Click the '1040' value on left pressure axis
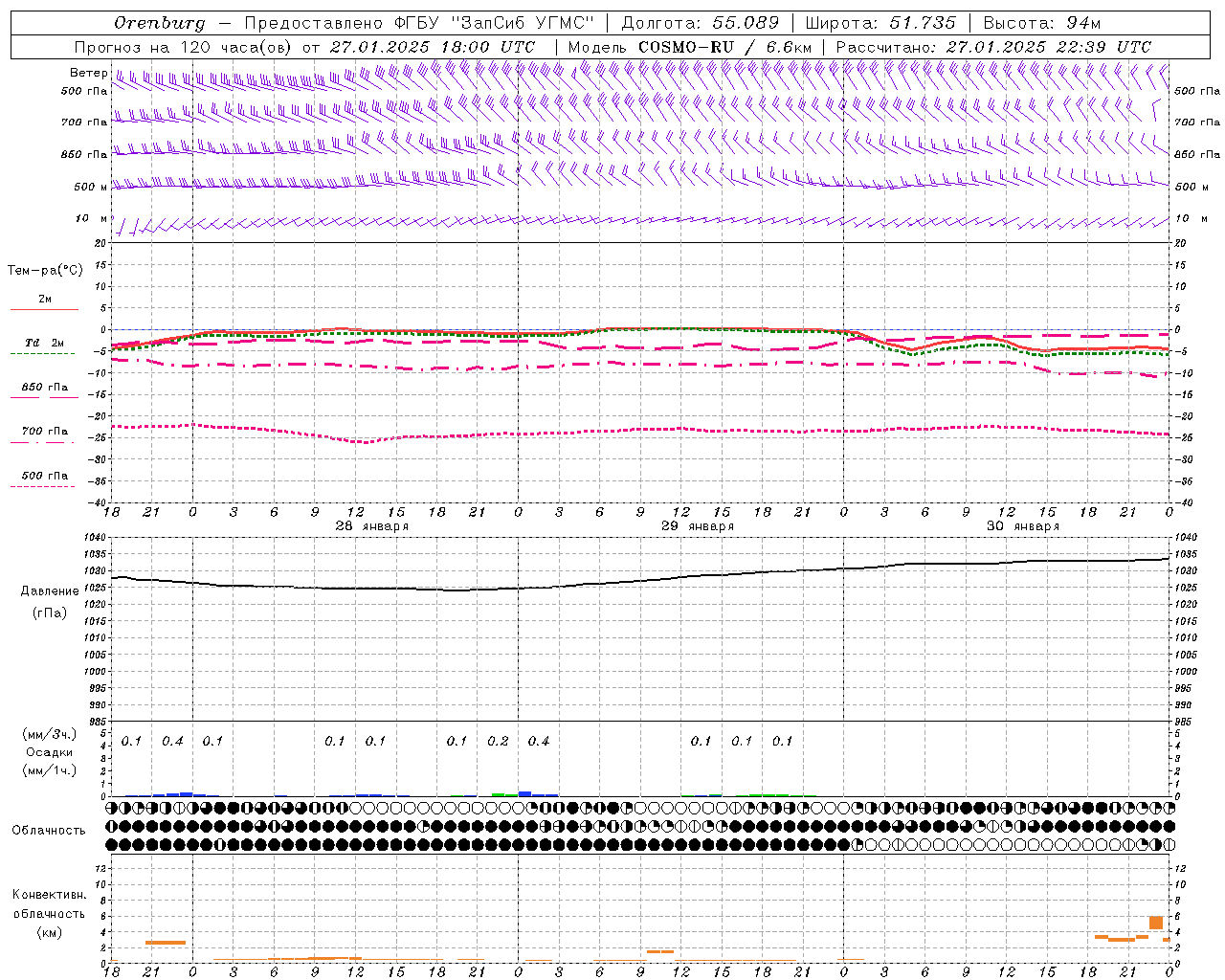Viewport: 1225px width, 980px height. [97, 537]
